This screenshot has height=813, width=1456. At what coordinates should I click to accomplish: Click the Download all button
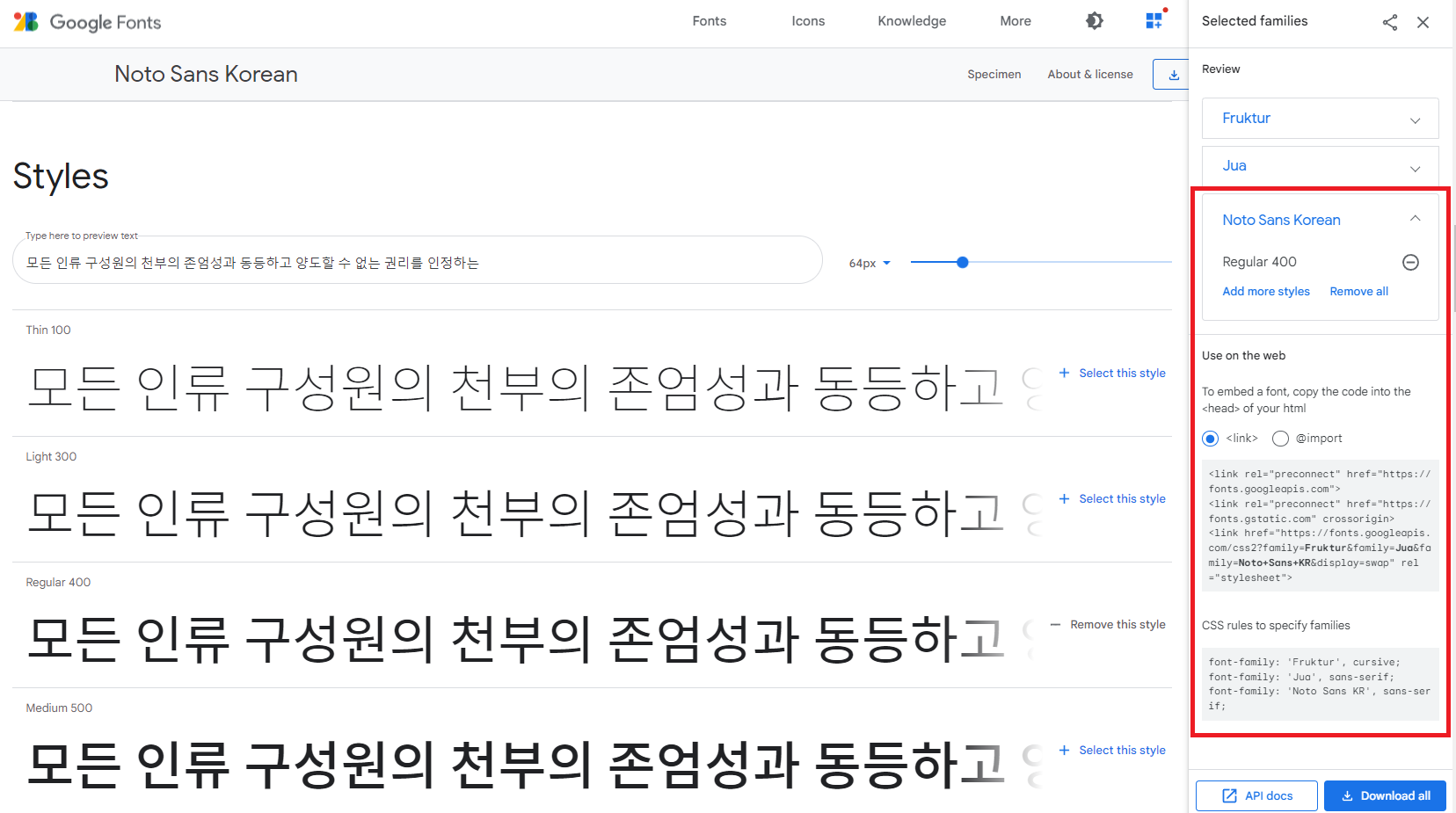click(1385, 796)
